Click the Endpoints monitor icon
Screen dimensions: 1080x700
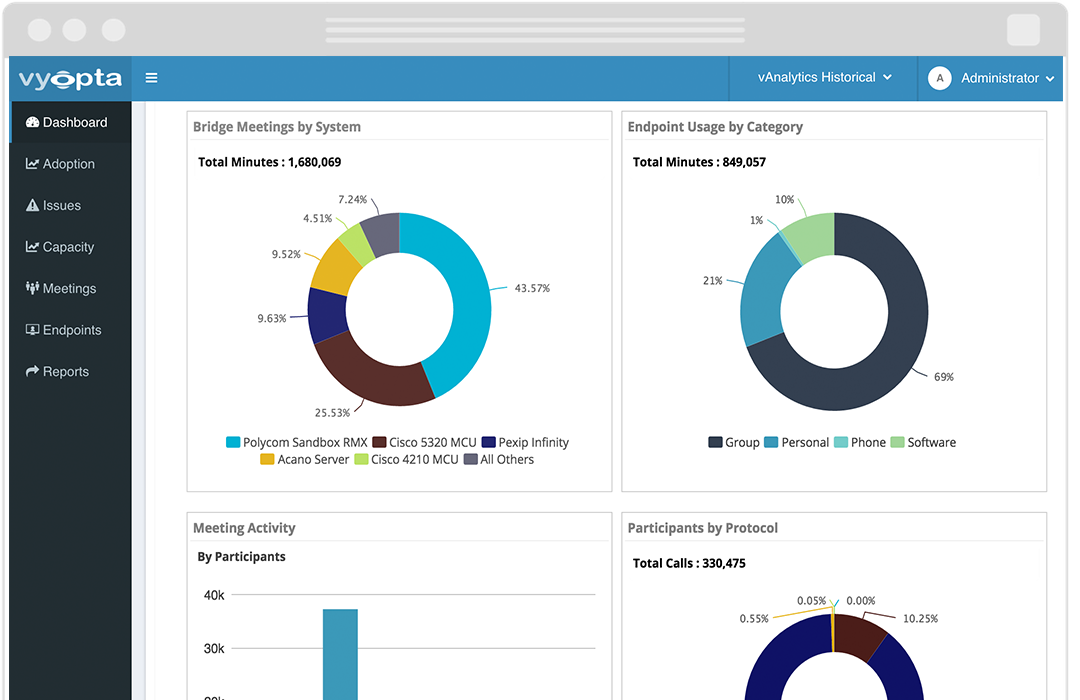32,329
